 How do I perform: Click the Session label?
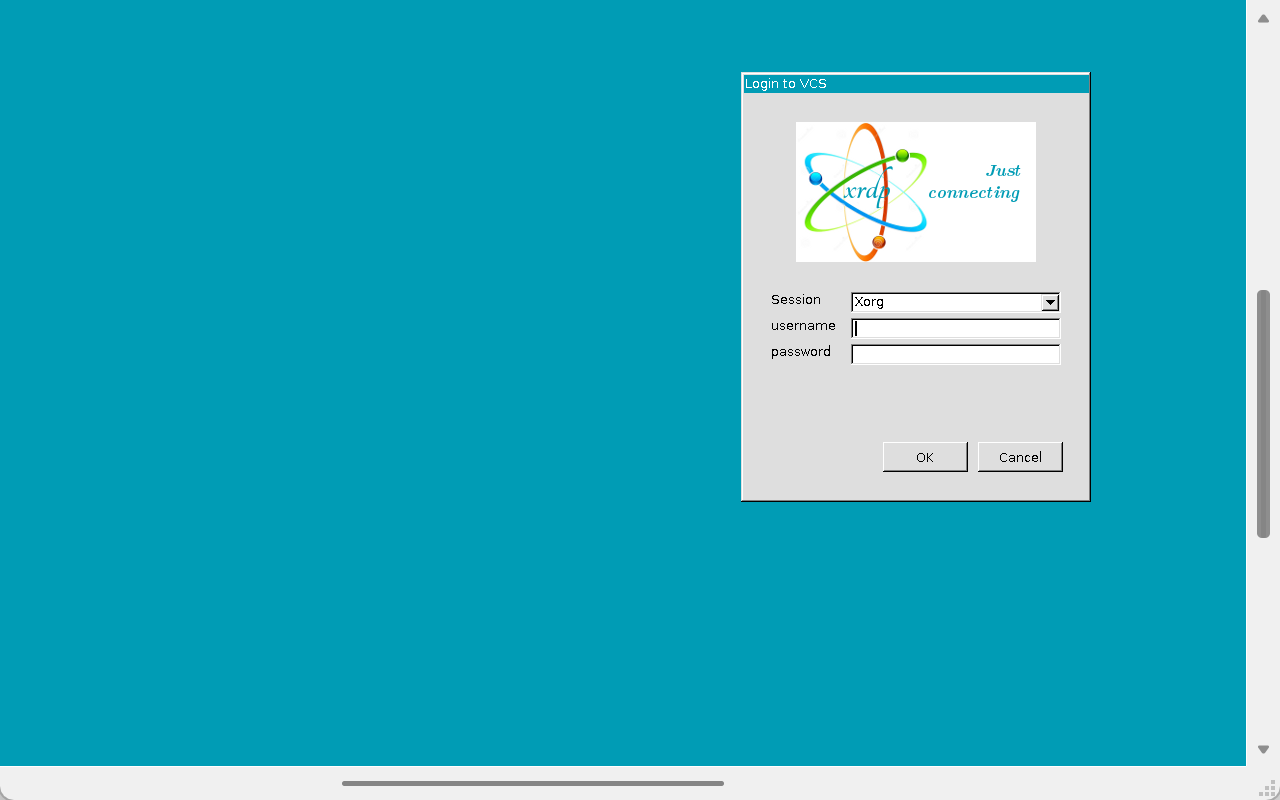[795, 300]
